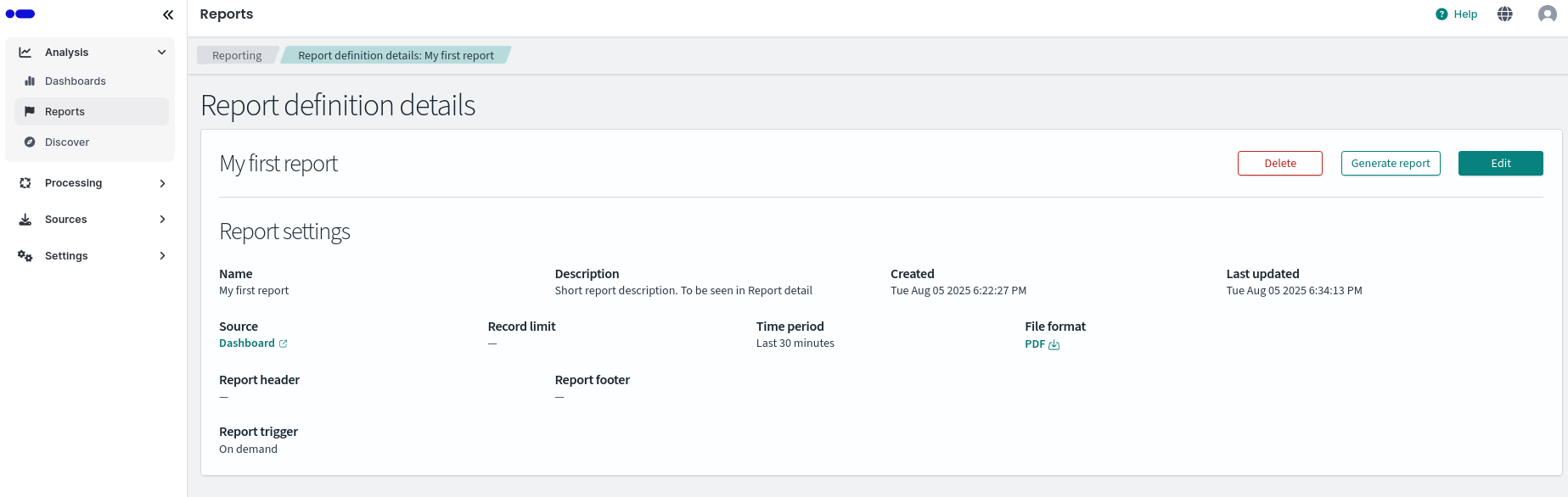Viewport: 1568px width, 497px height.
Task: Click the 'Report footer' label
Action: pyautogui.click(x=593, y=380)
